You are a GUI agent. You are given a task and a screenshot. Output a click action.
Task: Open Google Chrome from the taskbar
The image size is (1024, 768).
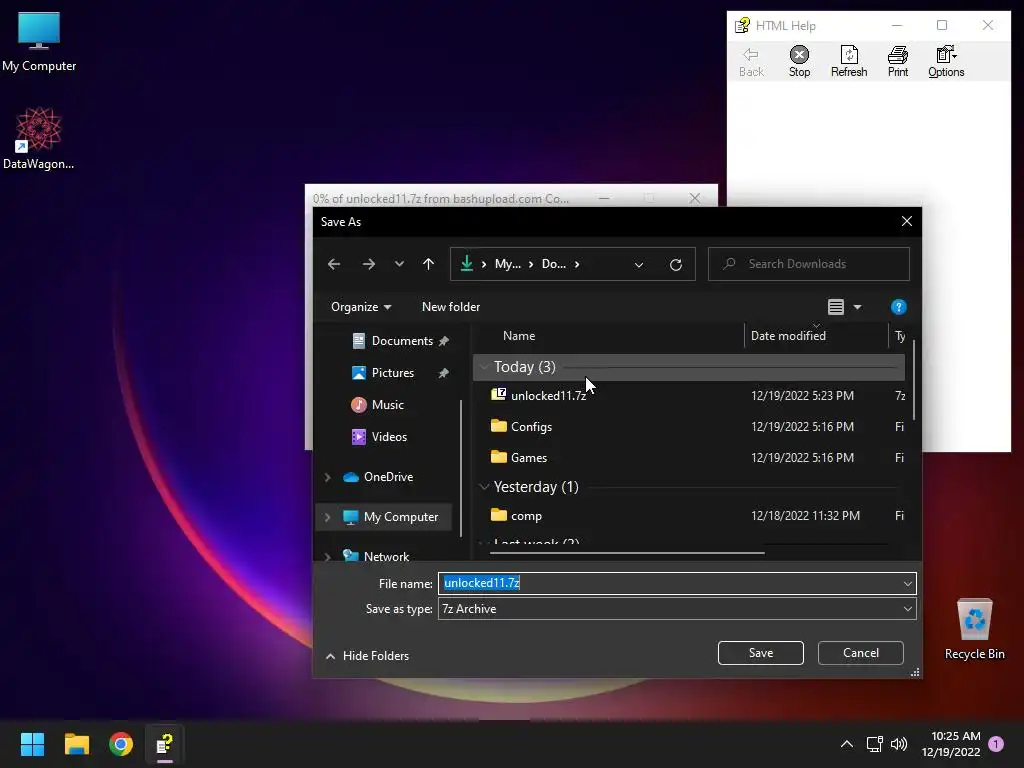pyautogui.click(x=121, y=744)
